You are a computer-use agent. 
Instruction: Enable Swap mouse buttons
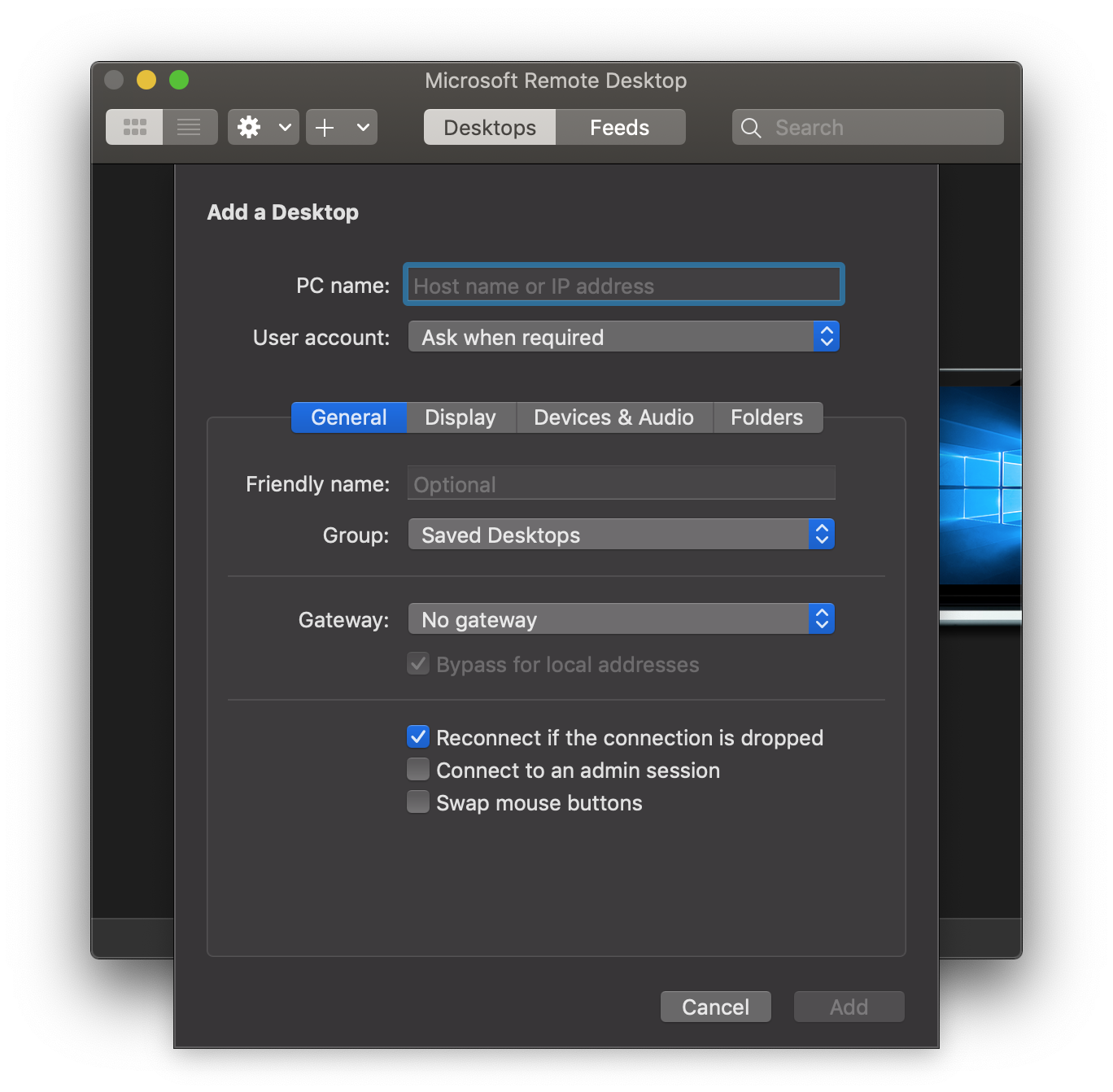tap(418, 802)
